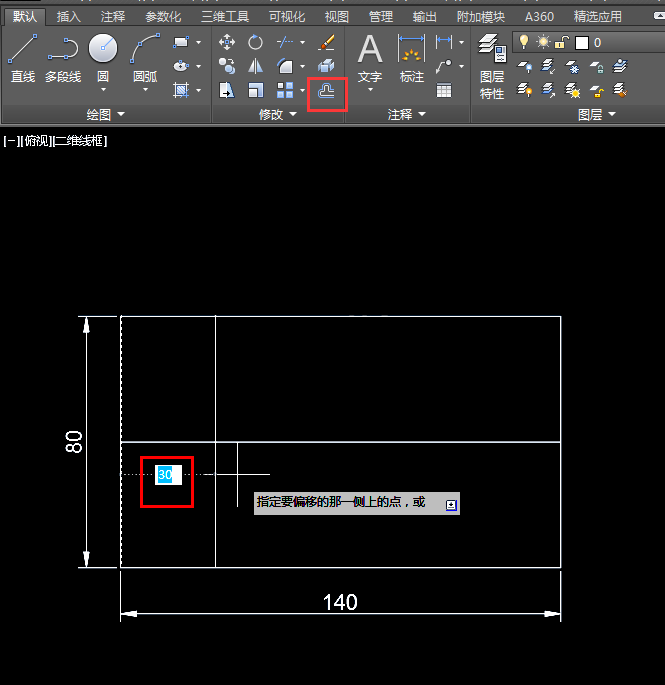Select the Mirror tool icon
The height and width of the screenshot is (685, 665).
[x=255, y=66]
